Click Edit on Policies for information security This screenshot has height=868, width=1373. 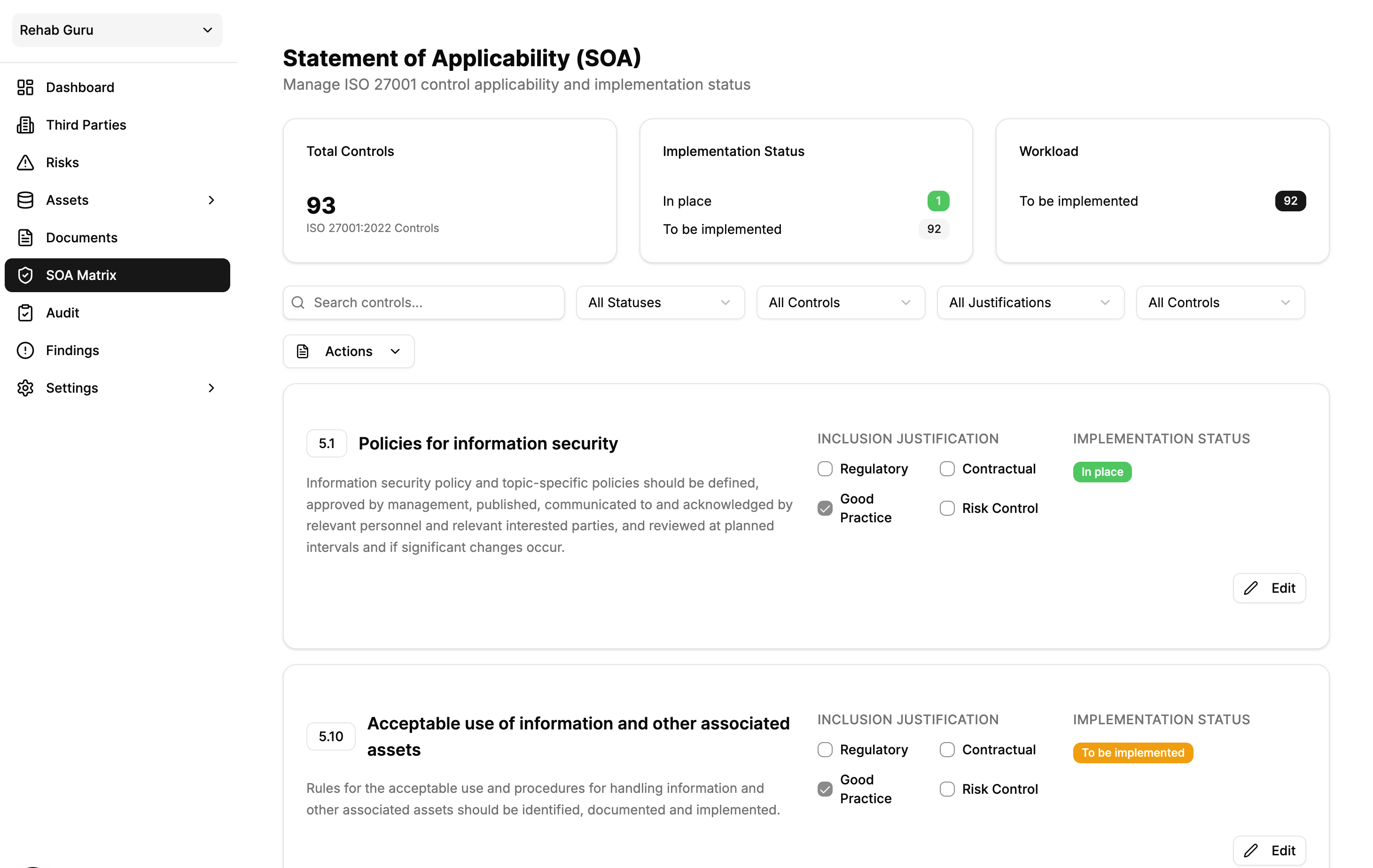pyautogui.click(x=1269, y=588)
